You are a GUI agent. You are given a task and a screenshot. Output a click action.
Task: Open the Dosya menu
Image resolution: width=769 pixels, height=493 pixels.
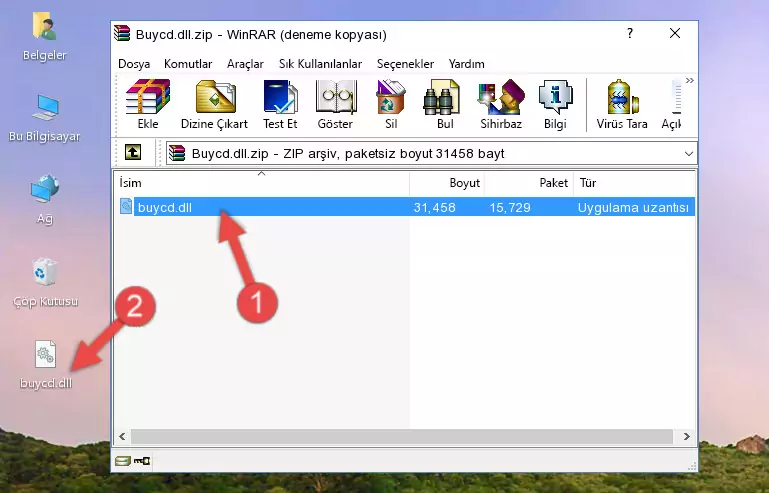134,64
